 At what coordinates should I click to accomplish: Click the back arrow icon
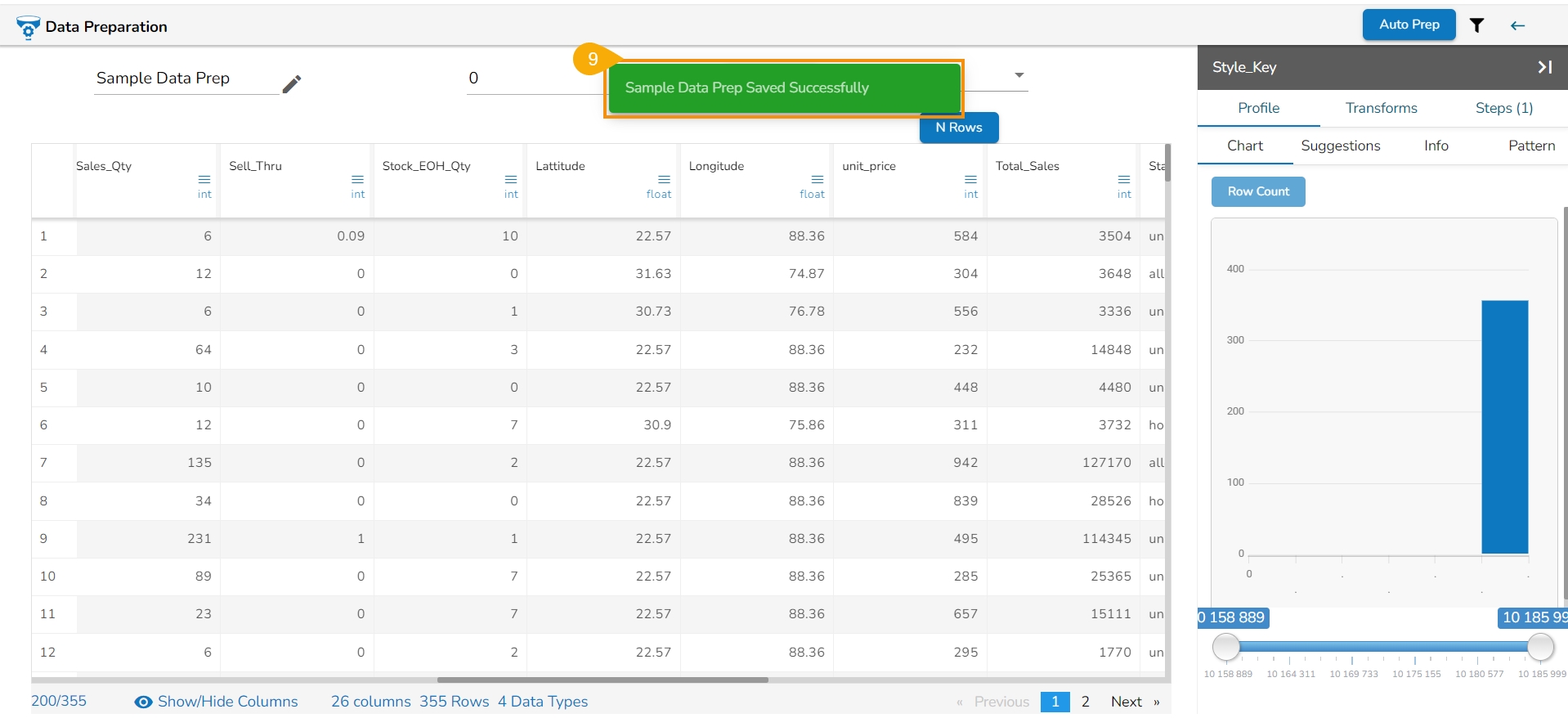point(1517,25)
